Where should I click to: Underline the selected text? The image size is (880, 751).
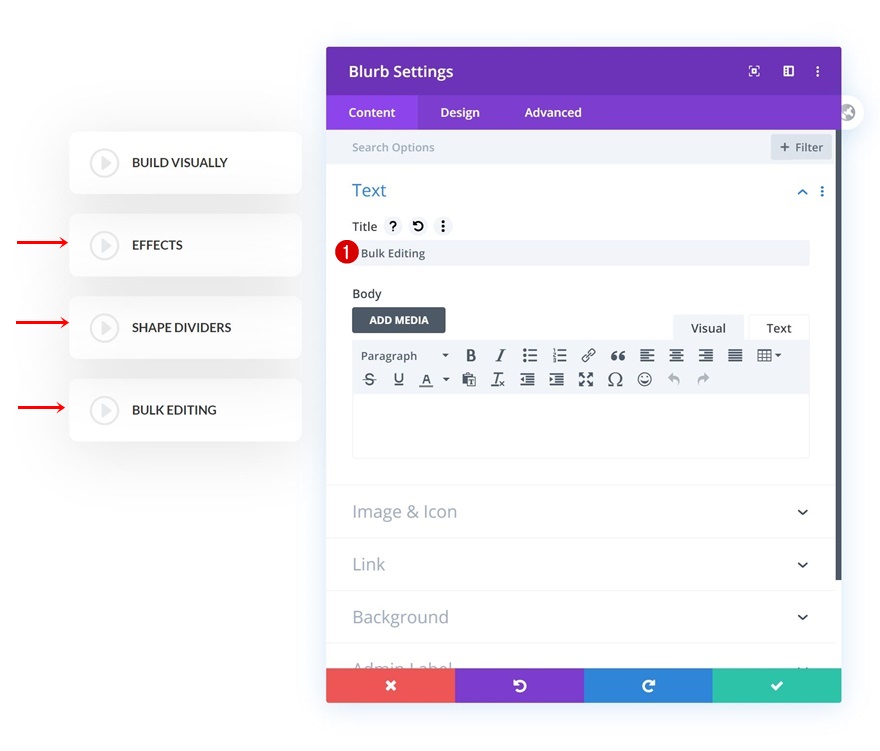point(398,379)
